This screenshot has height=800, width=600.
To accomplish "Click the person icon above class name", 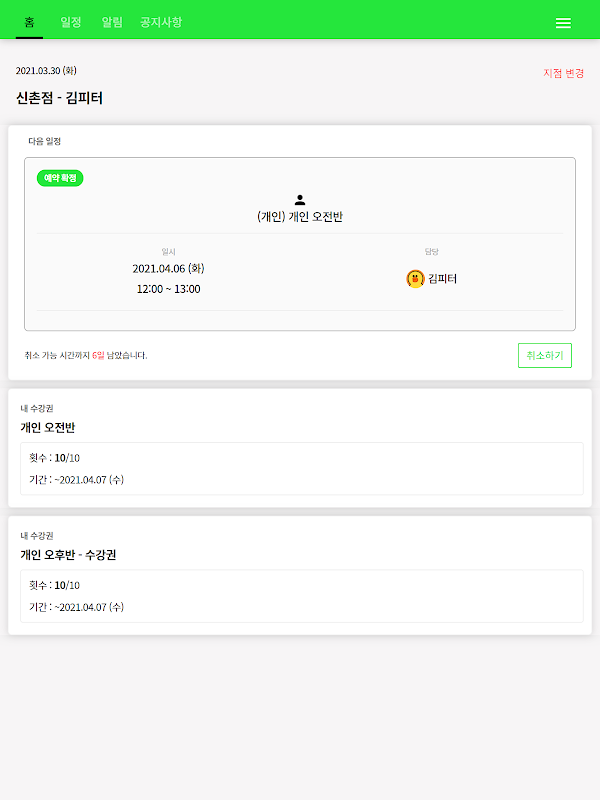I will (300, 200).
